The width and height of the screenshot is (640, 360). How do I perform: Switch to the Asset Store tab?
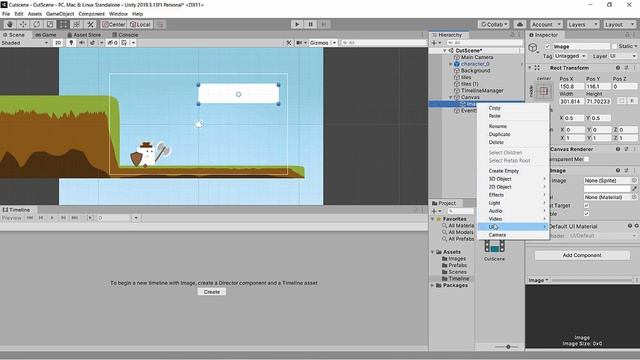click(x=84, y=35)
